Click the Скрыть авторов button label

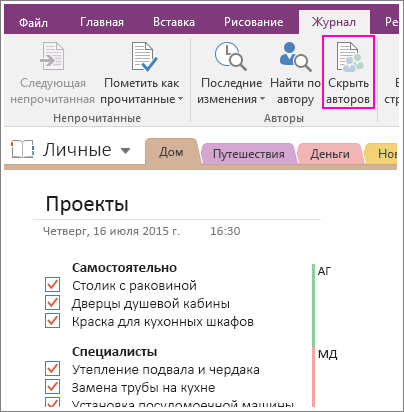348,91
